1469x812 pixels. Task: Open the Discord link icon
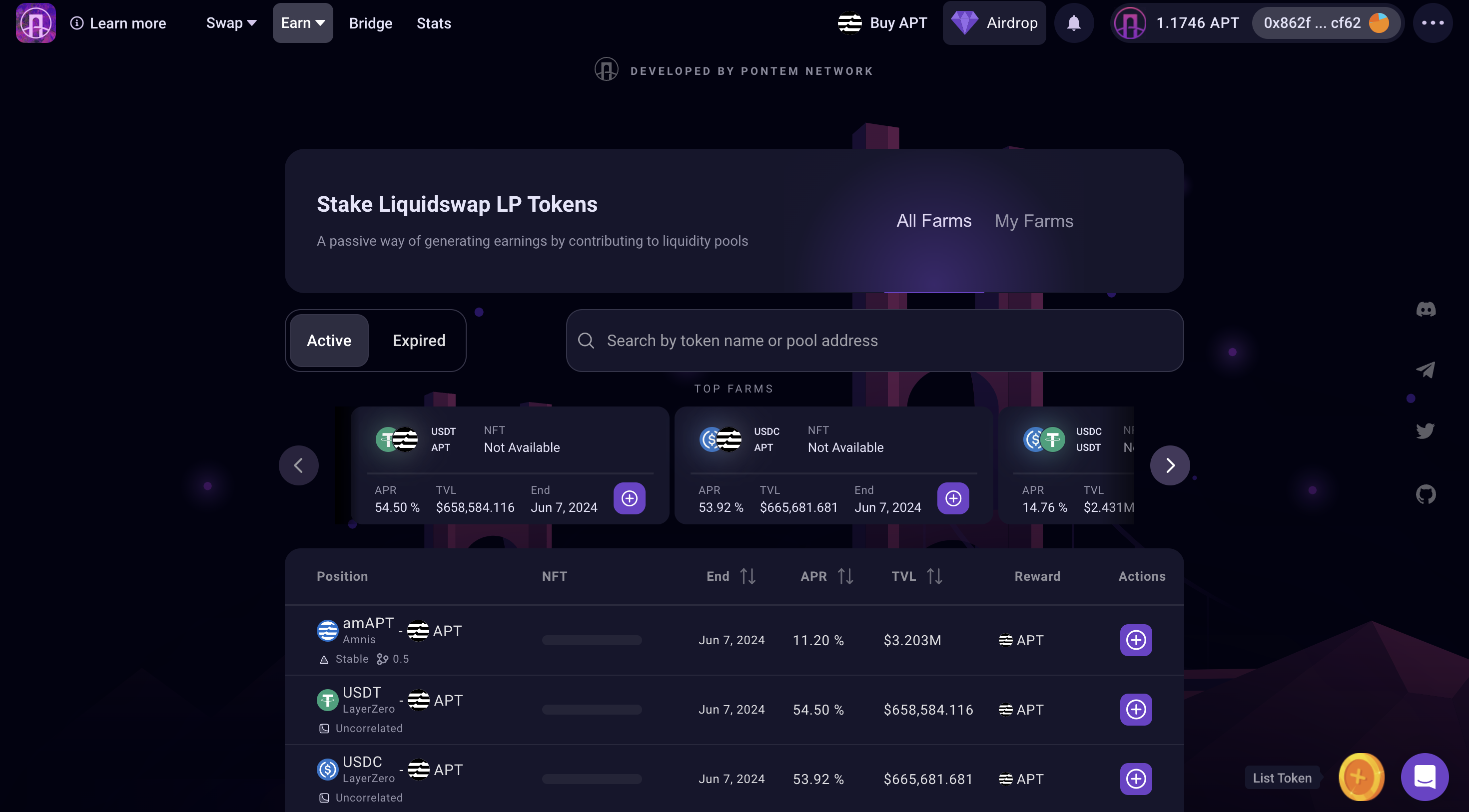[x=1426, y=310]
